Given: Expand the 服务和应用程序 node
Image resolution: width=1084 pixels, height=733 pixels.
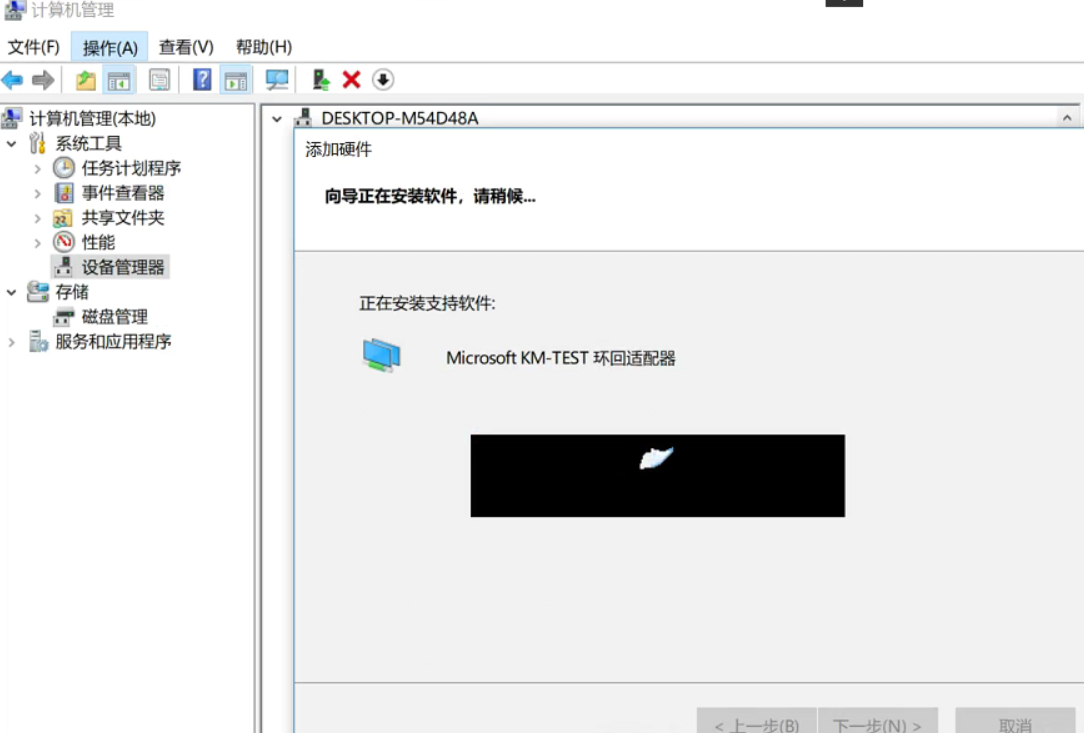Looking at the screenshot, I should (x=12, y=342).
